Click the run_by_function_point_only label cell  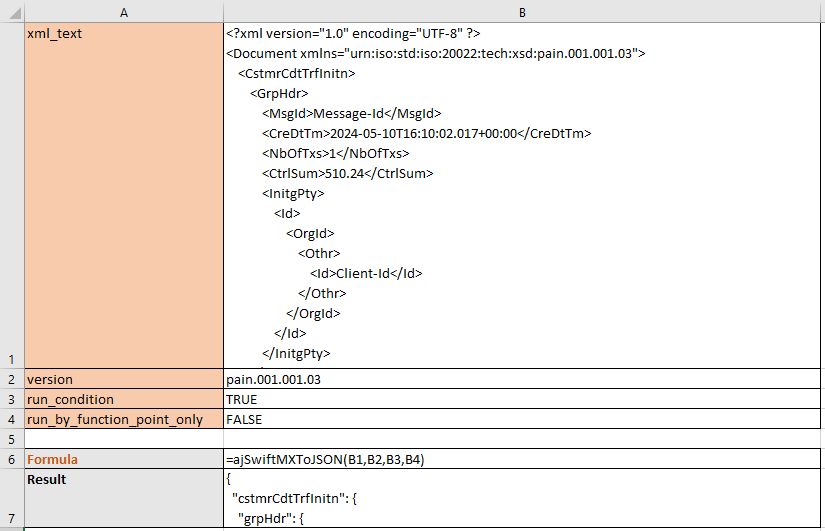[123, 419]
